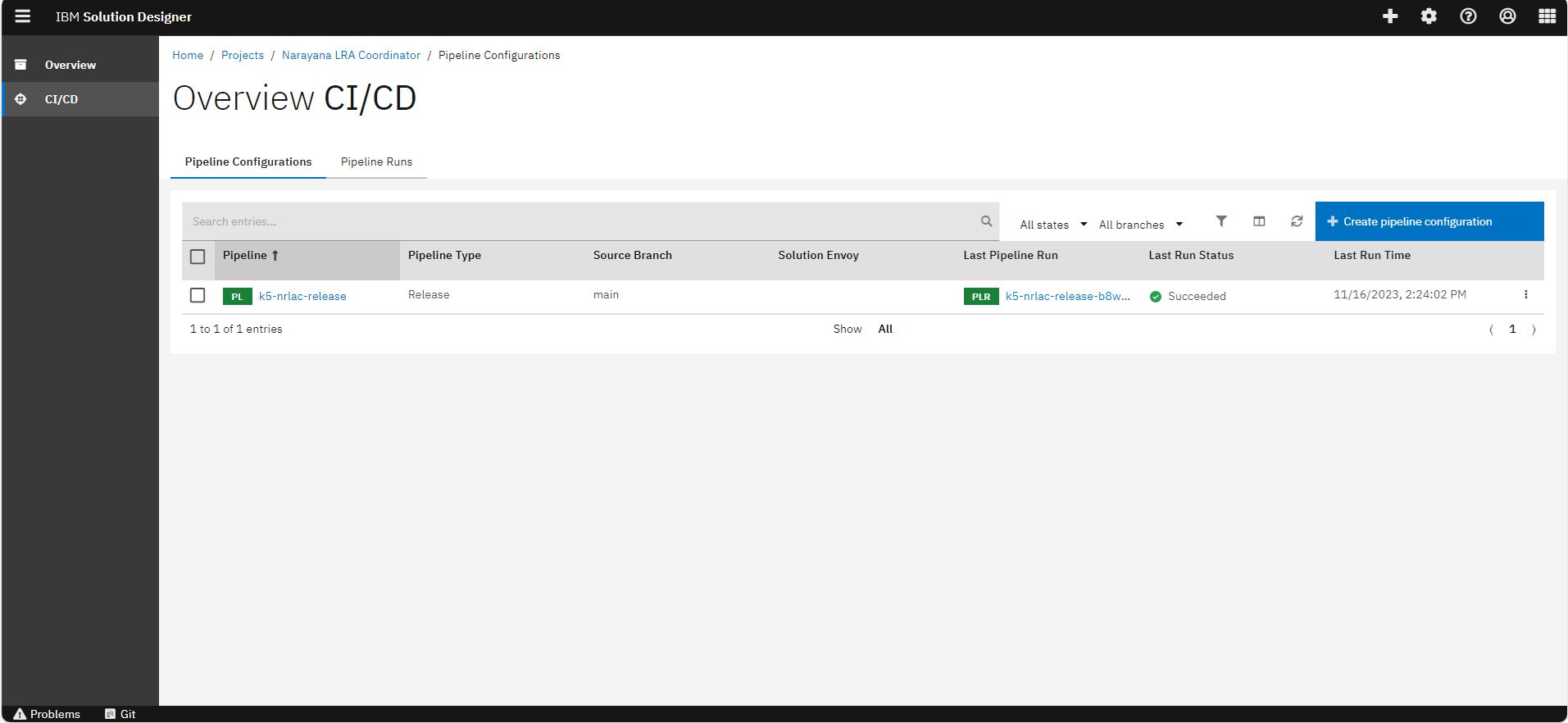Click Show All entries option
This screenshot has width=1568, height=723.
click(x=885, y=330)
